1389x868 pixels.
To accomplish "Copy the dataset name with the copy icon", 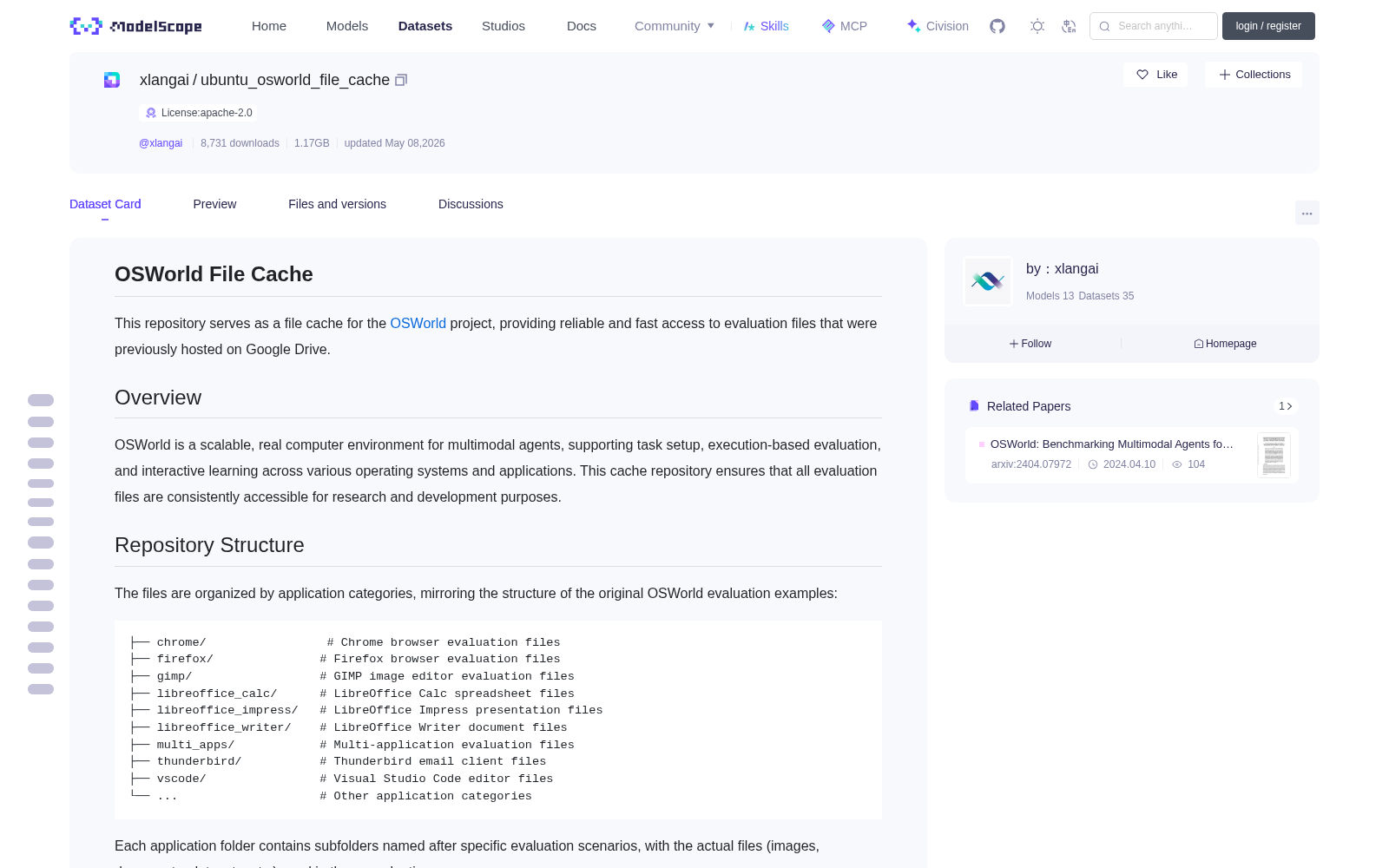I will tap(401, 80).
